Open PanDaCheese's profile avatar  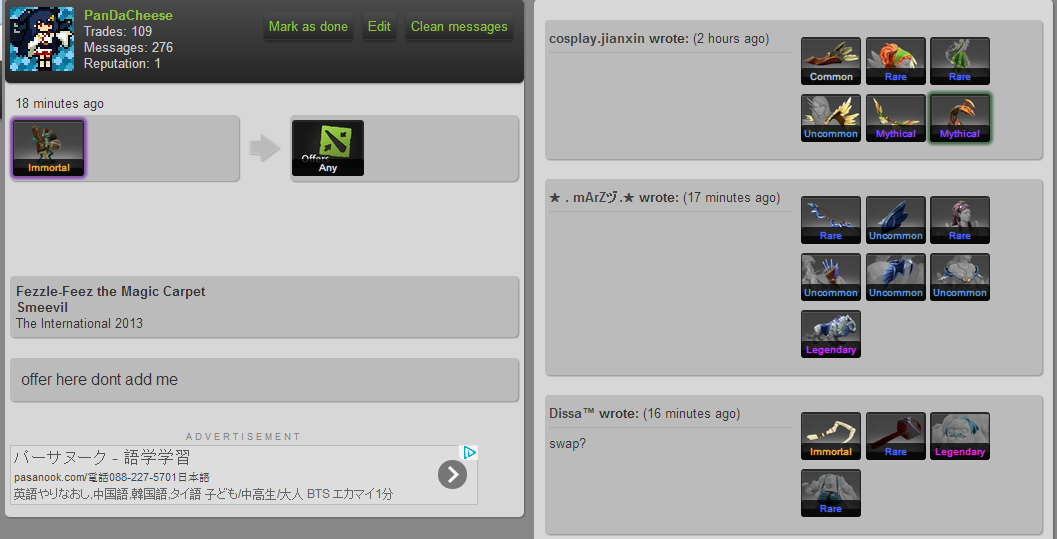click(42, 39)
